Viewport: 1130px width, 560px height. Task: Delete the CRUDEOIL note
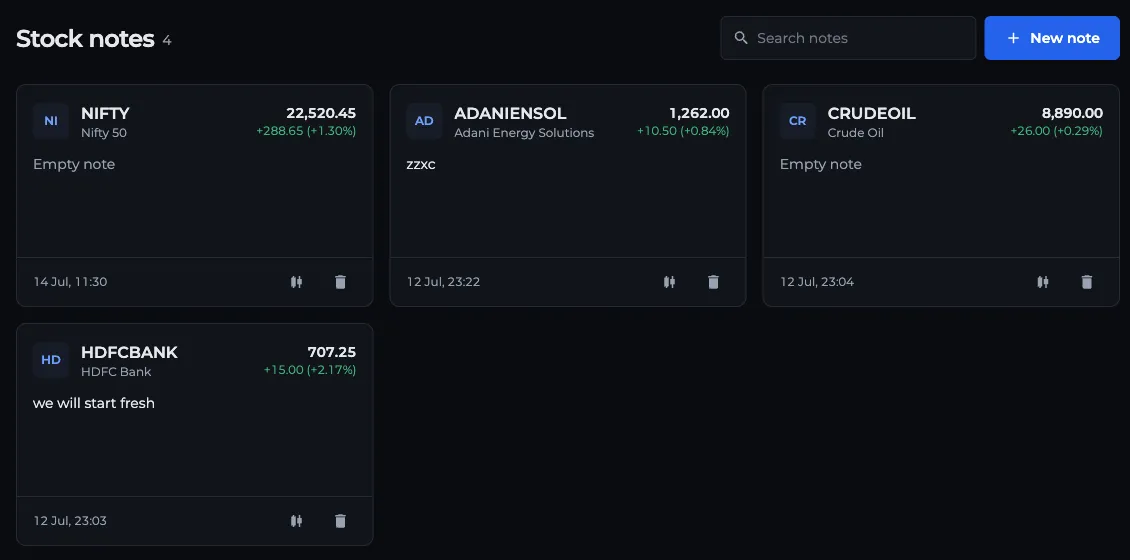point(1087,282)
